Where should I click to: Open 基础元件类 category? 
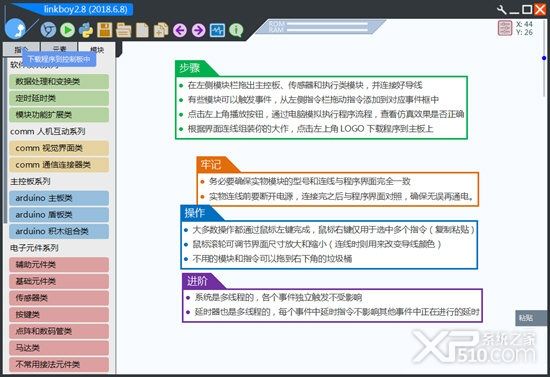[x=59, y=281]
